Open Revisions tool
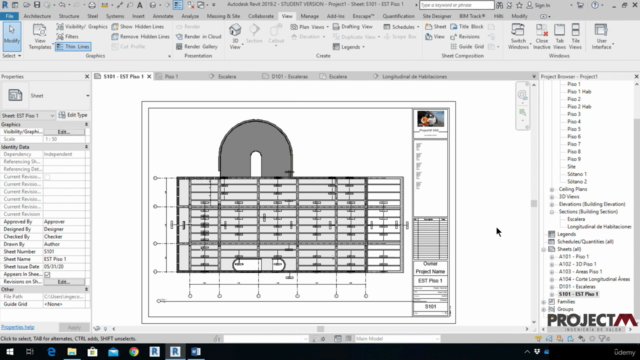Screen dimensions: 640x360 pyautogui.click(x=465, y=36)
